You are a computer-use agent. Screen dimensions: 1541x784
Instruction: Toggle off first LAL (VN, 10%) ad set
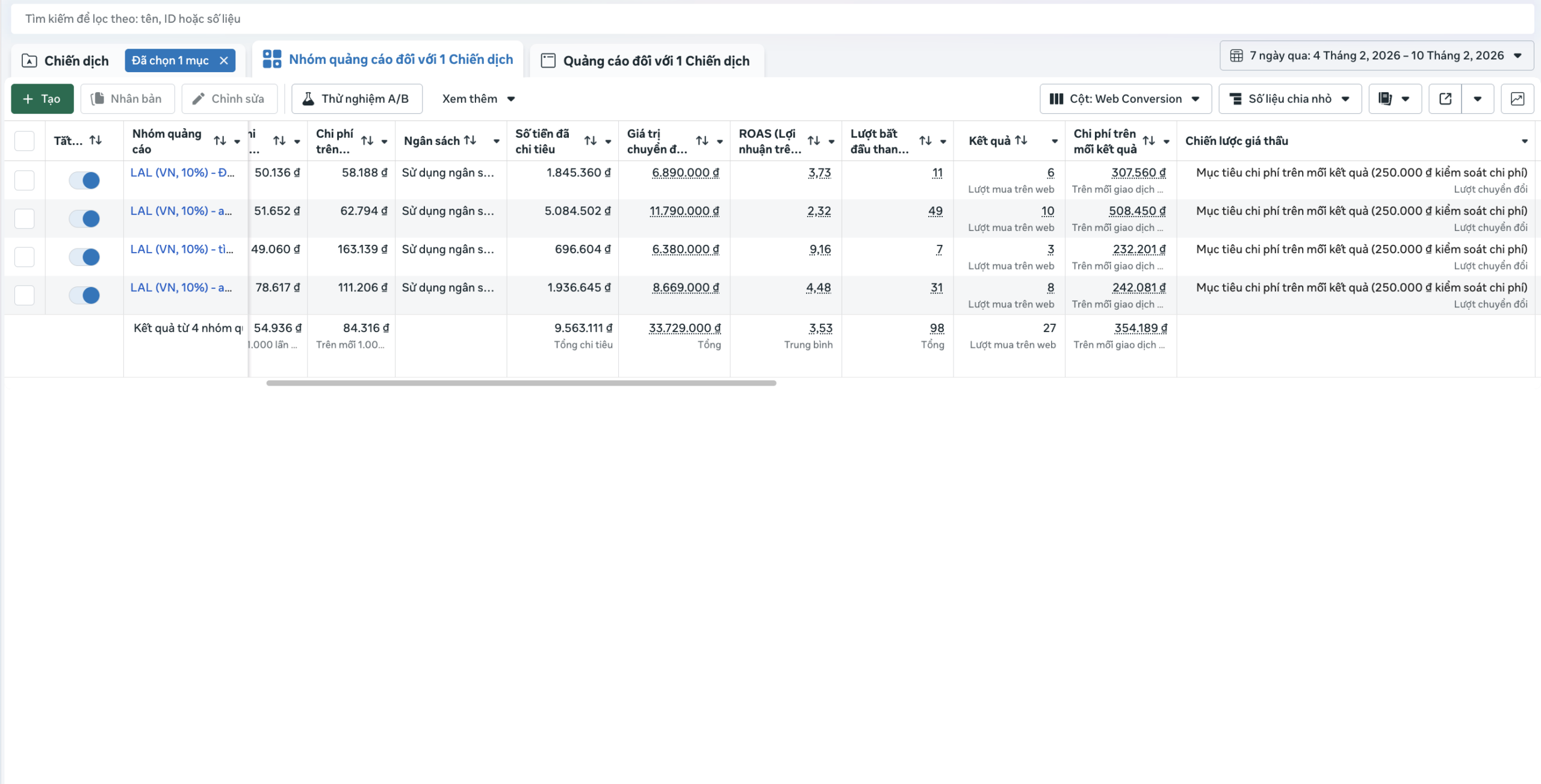point(84,181)
